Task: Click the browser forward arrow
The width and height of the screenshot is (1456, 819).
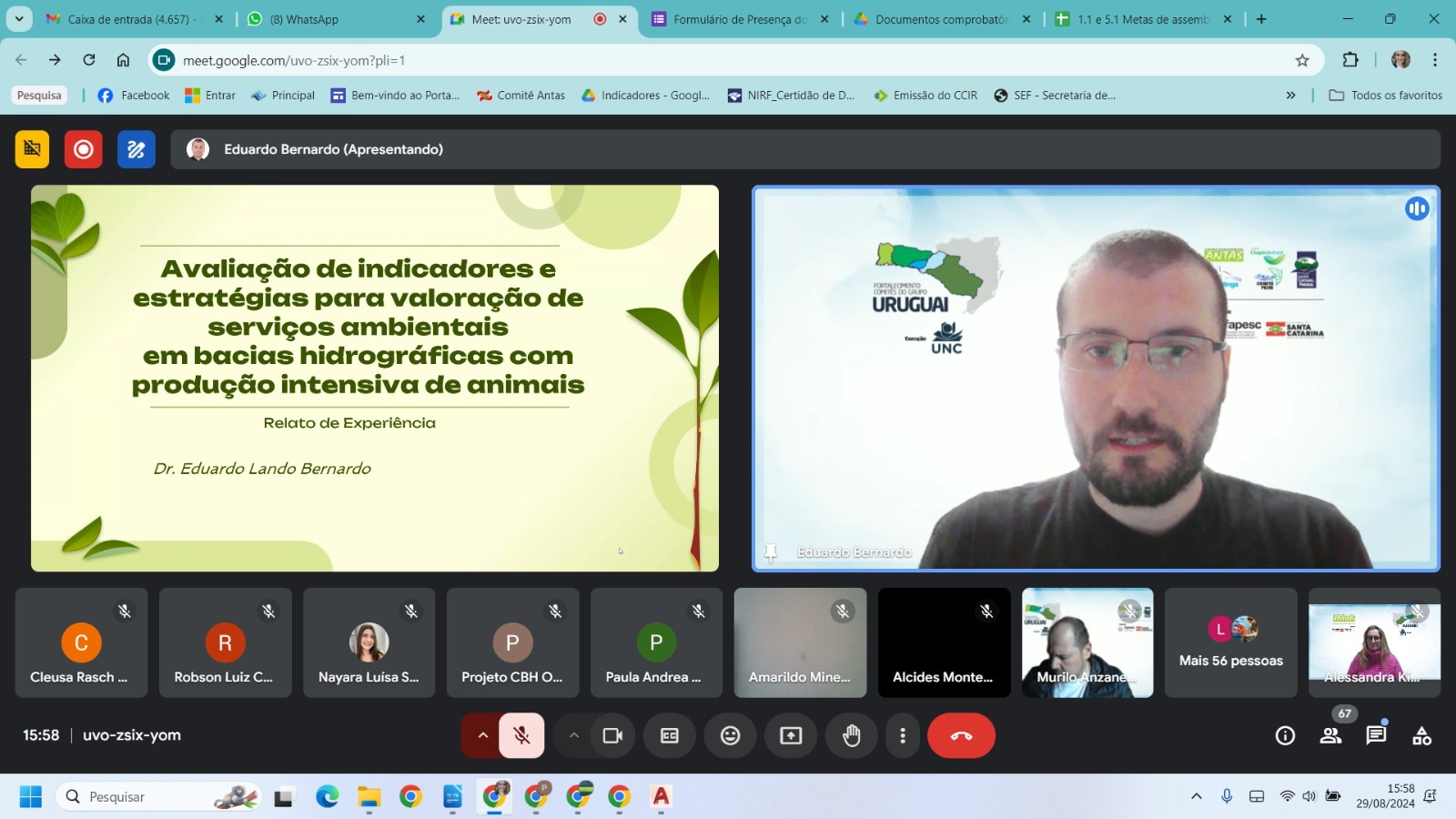Action: pos(55,60)
